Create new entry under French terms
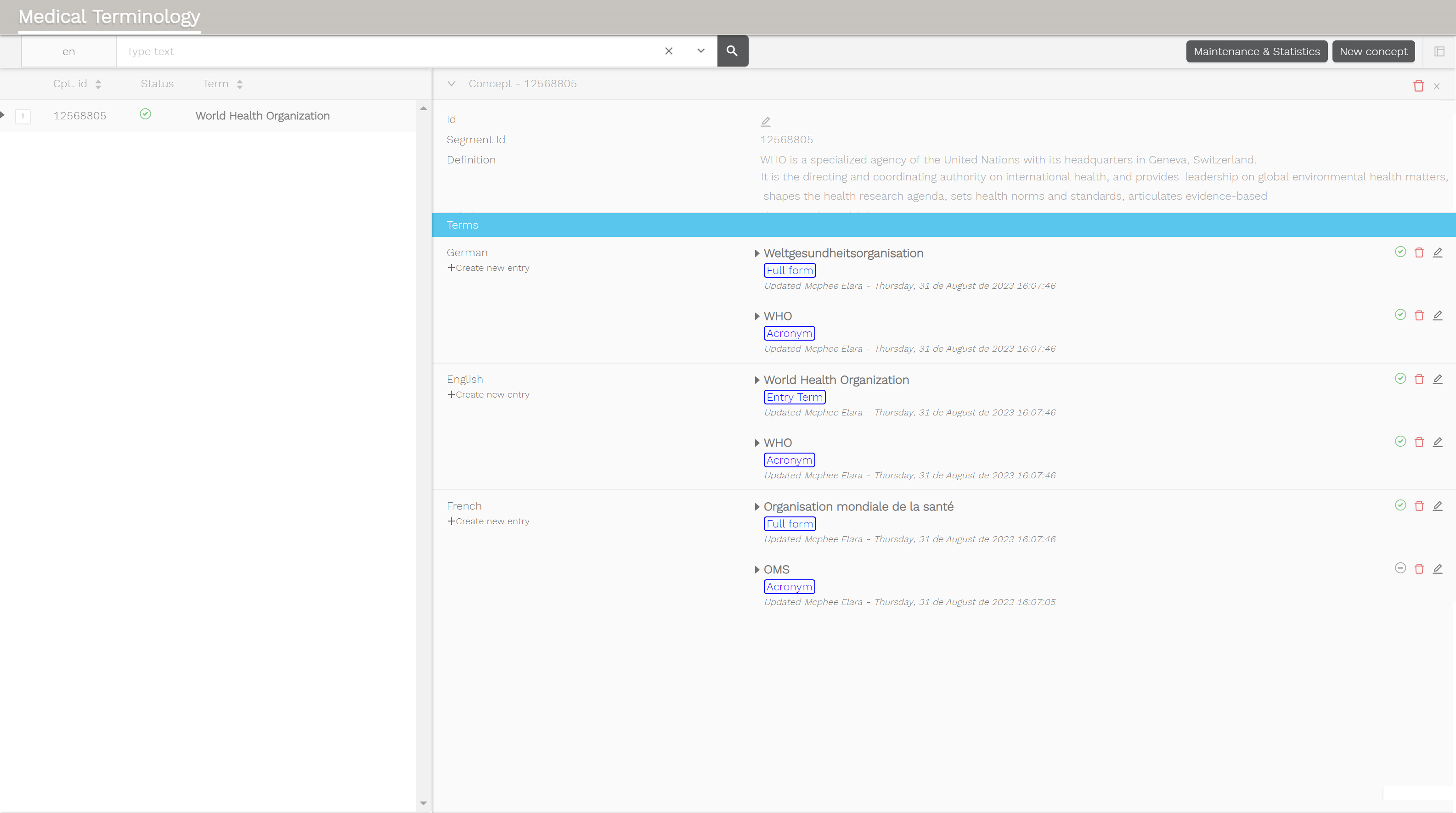The width and height of the screenshot is (1456, 813). click(488, 520)
